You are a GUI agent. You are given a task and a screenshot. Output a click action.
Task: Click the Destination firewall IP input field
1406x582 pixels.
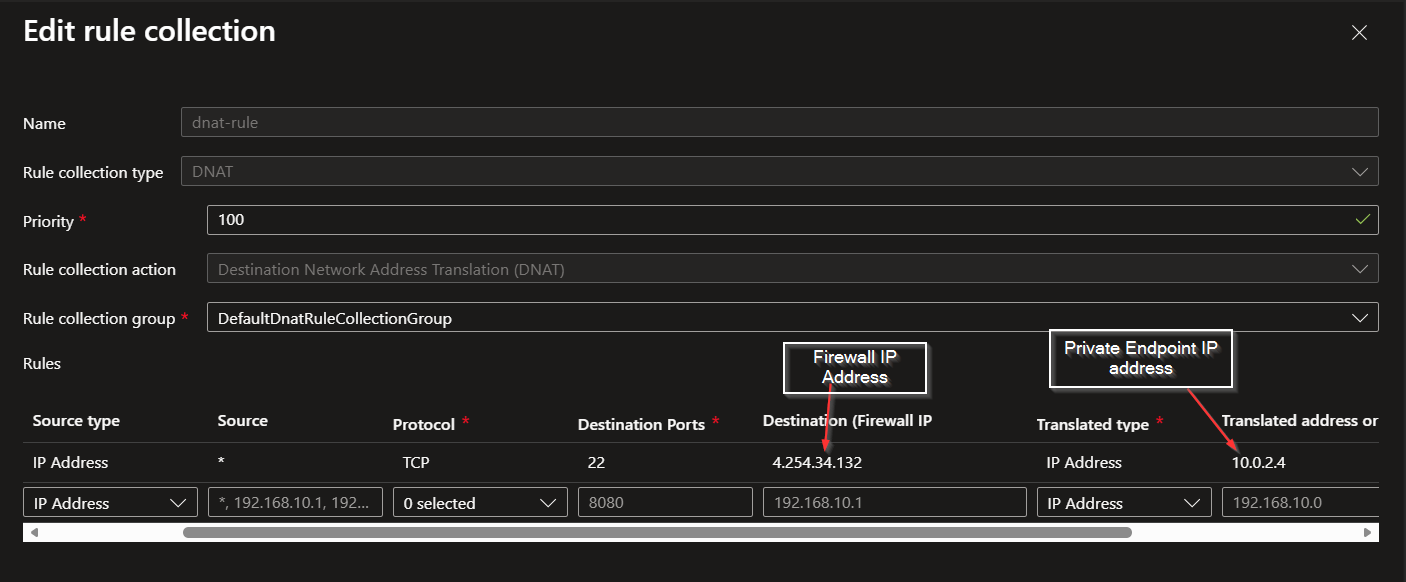tap(894, 503)
